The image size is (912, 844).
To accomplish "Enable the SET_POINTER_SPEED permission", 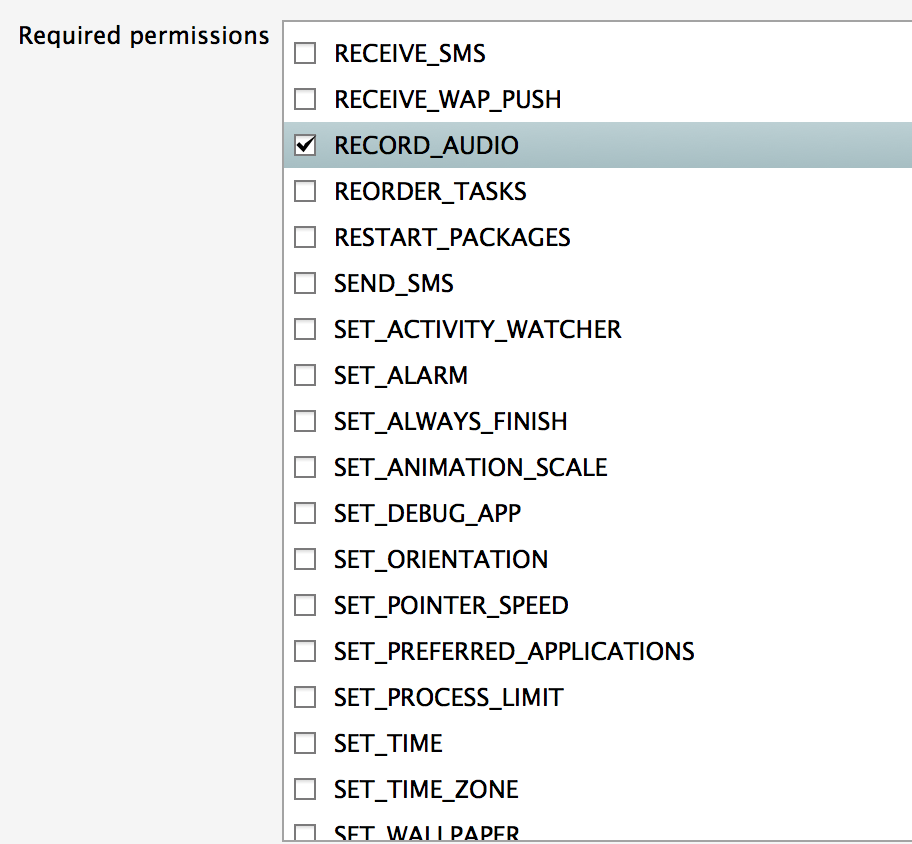I will click(305, 605).
